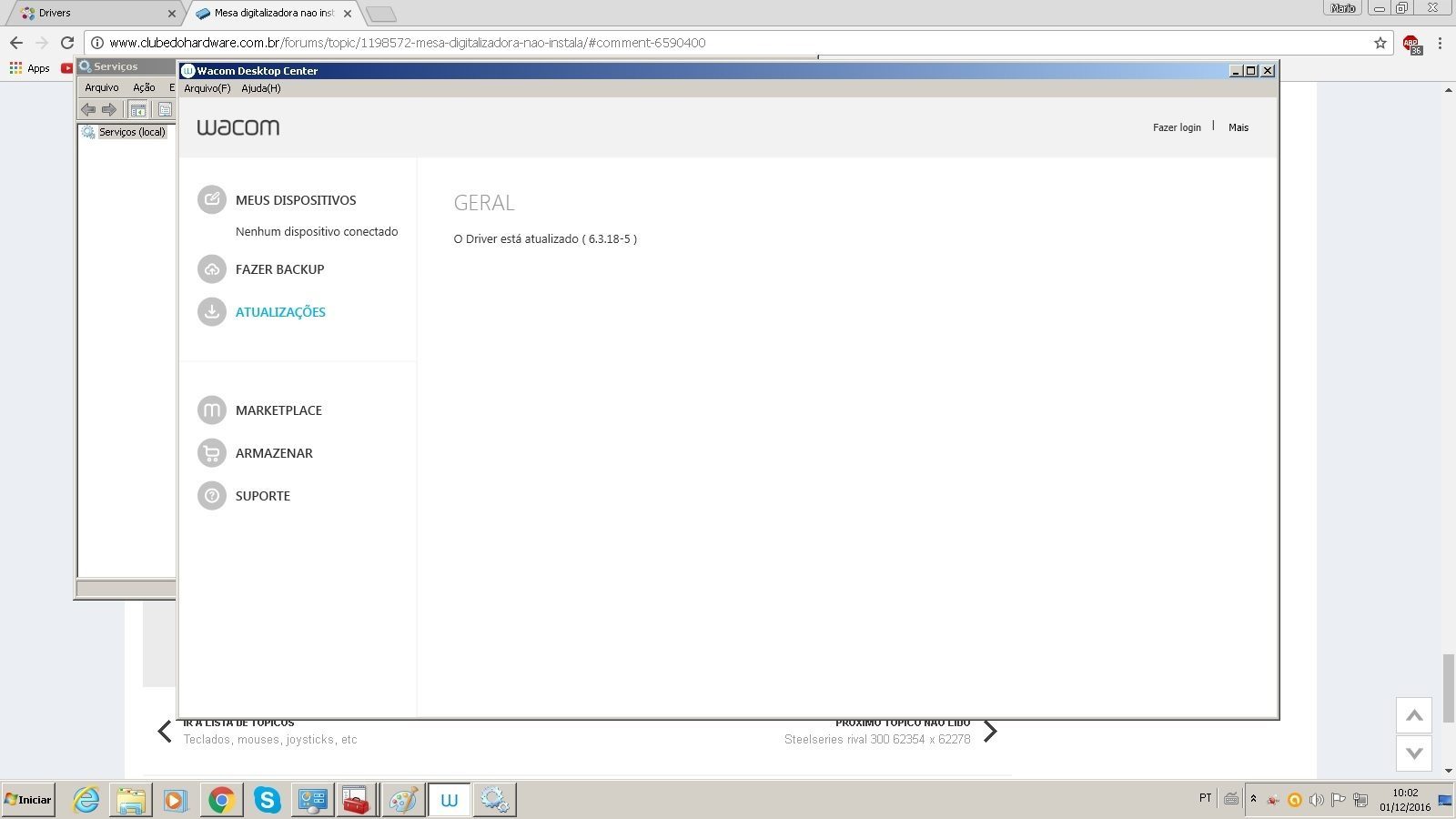Open Arquivo(F) menu in Wacom Desktop Center

[x=207, y=88]
